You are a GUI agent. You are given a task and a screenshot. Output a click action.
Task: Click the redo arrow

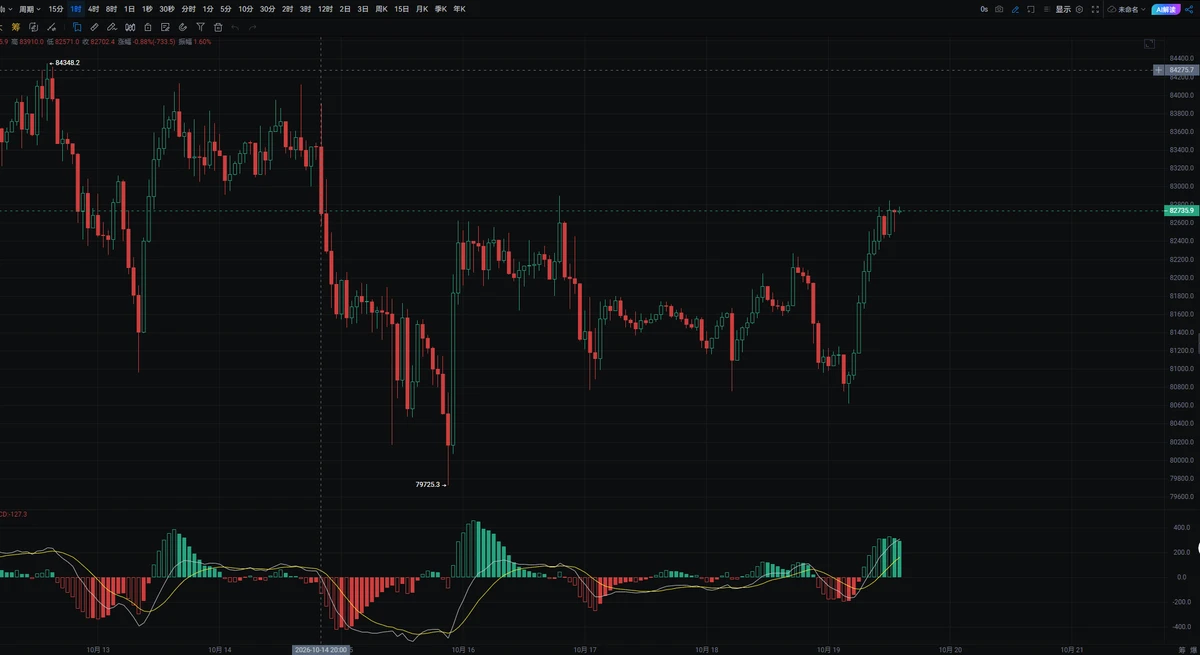252,27
